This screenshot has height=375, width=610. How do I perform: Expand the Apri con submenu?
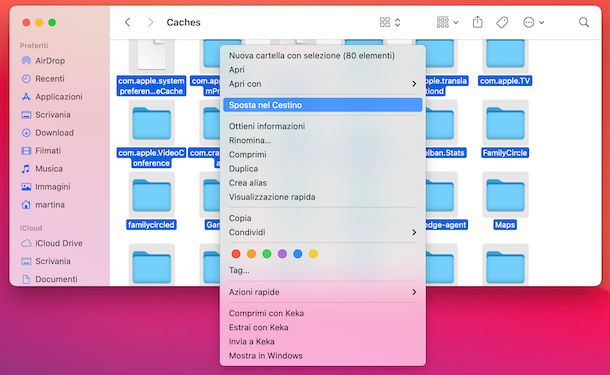(323, 84)
